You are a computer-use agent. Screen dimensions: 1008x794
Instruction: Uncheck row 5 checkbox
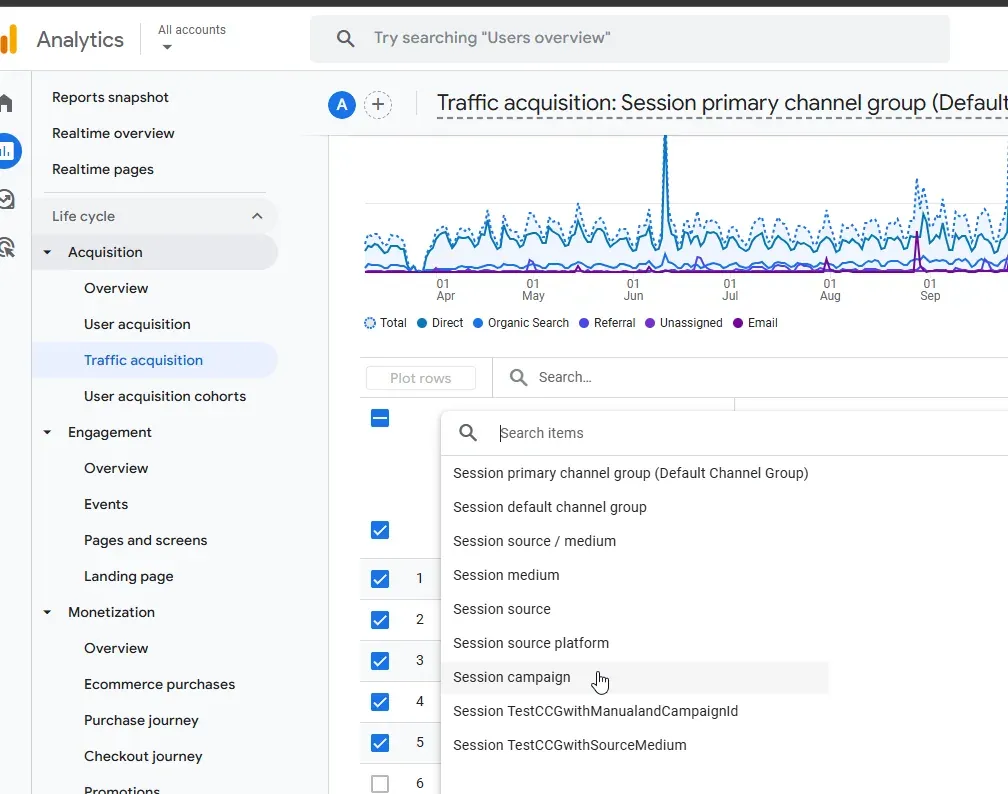pos(380,743)
